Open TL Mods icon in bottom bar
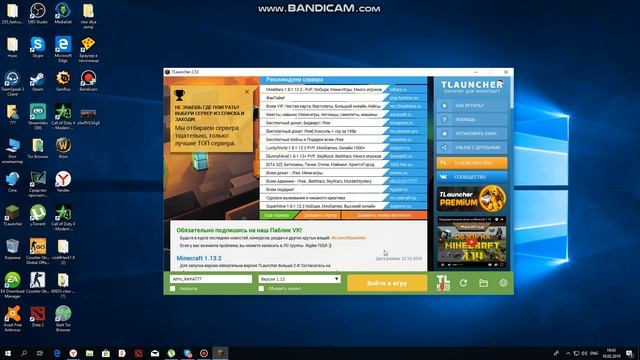The image size is (640, 360). pyautogui.click(x=443, y=282)
